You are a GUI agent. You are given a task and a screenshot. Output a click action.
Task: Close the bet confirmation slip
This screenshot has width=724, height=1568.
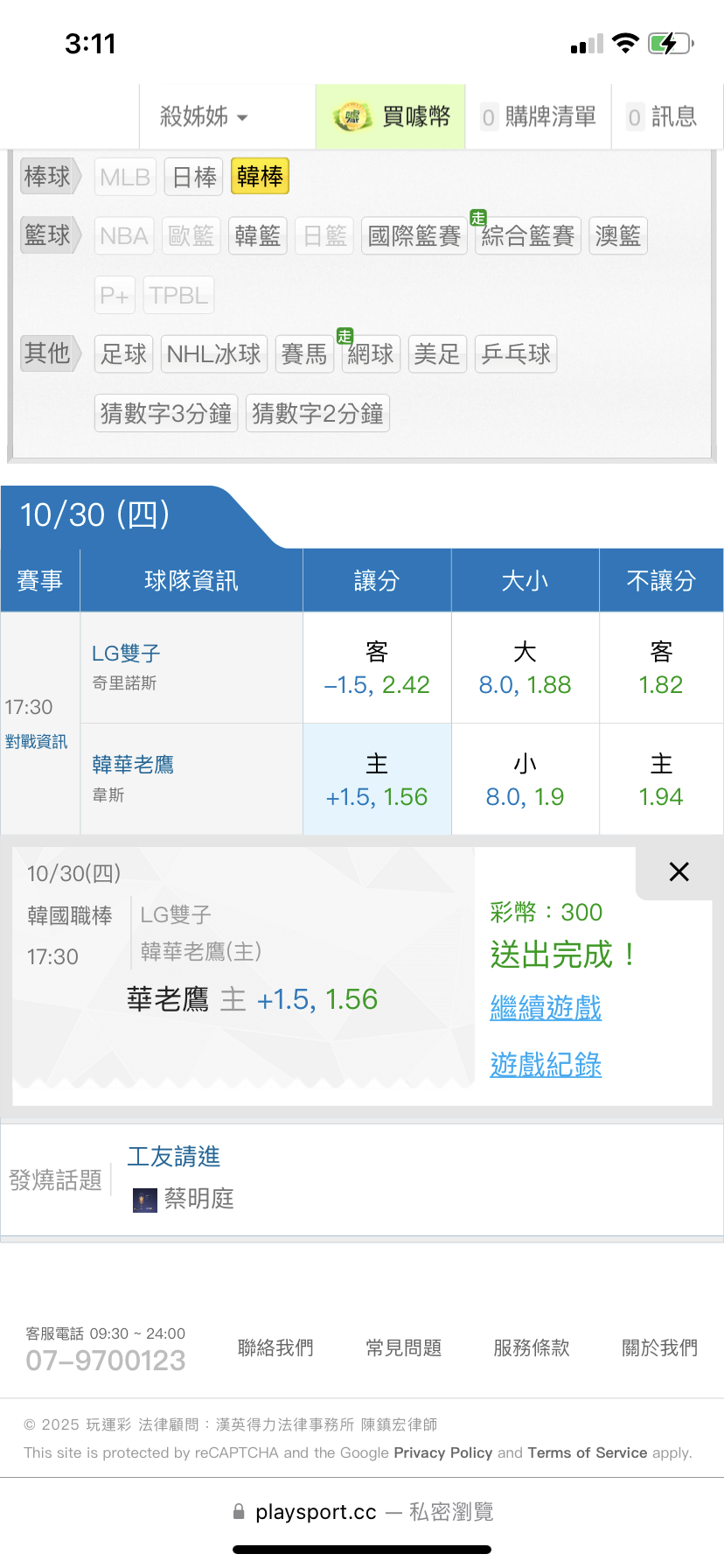tap(679, 871)
